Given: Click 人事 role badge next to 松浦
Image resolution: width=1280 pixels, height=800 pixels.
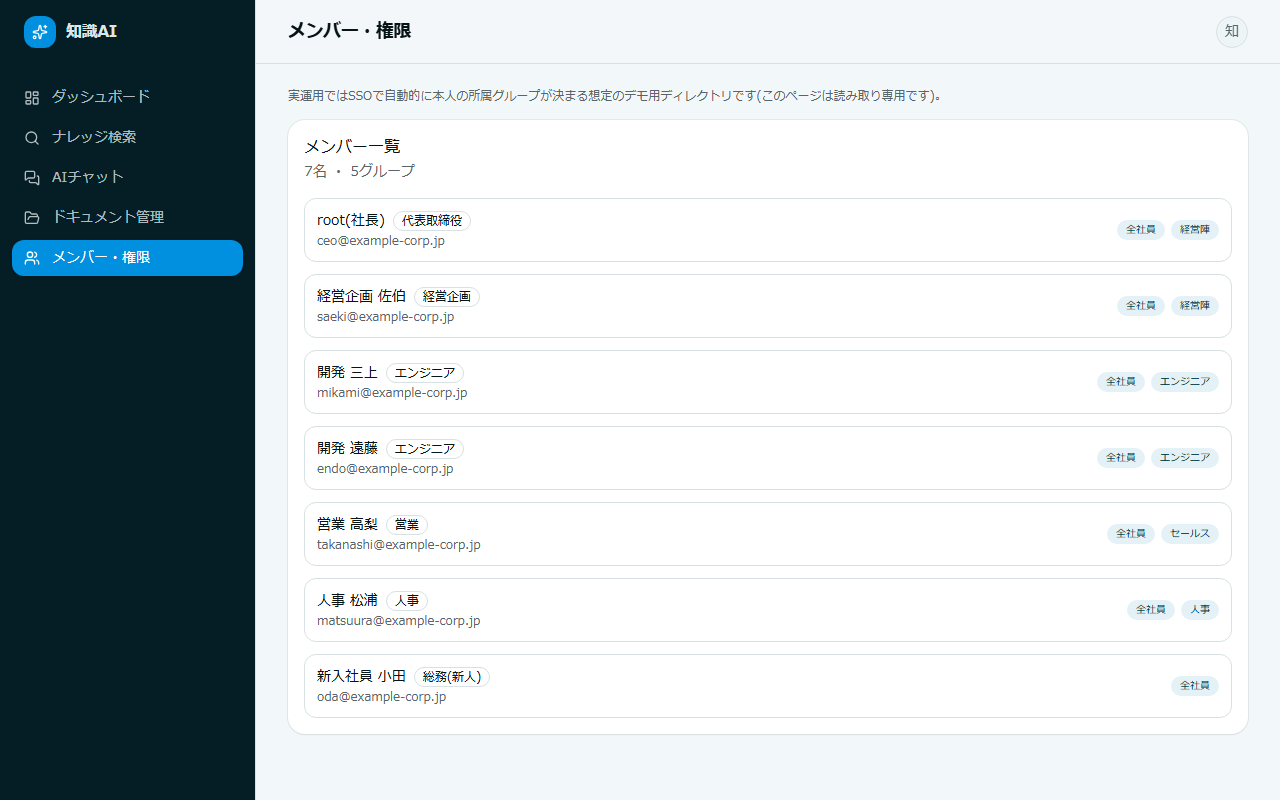Looking at the screenshot, I should point(407,601).
